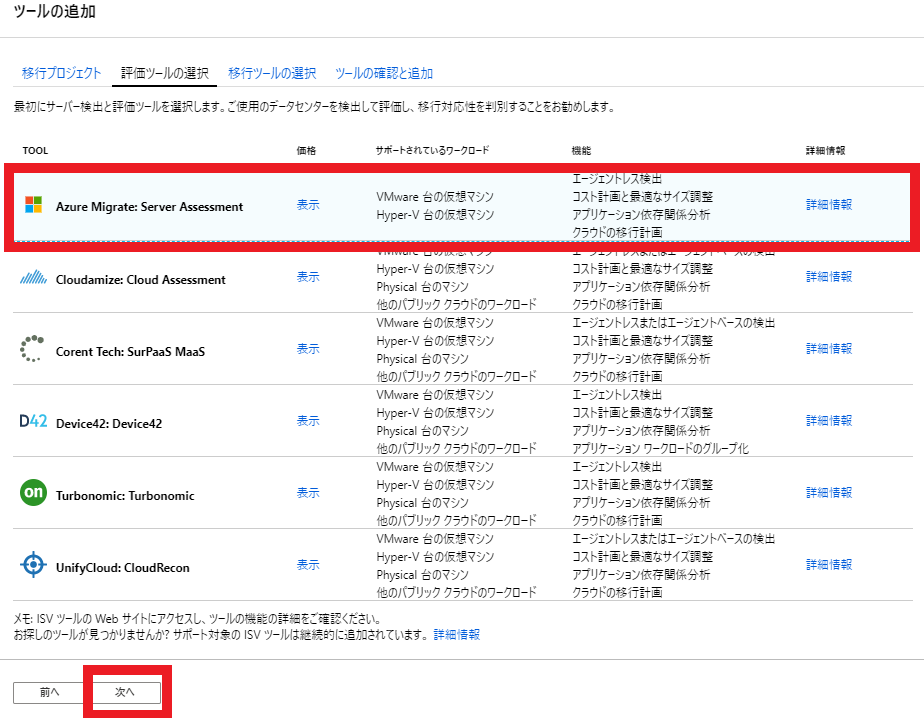Click the ツールの追加 page title

tap(55, 12)
